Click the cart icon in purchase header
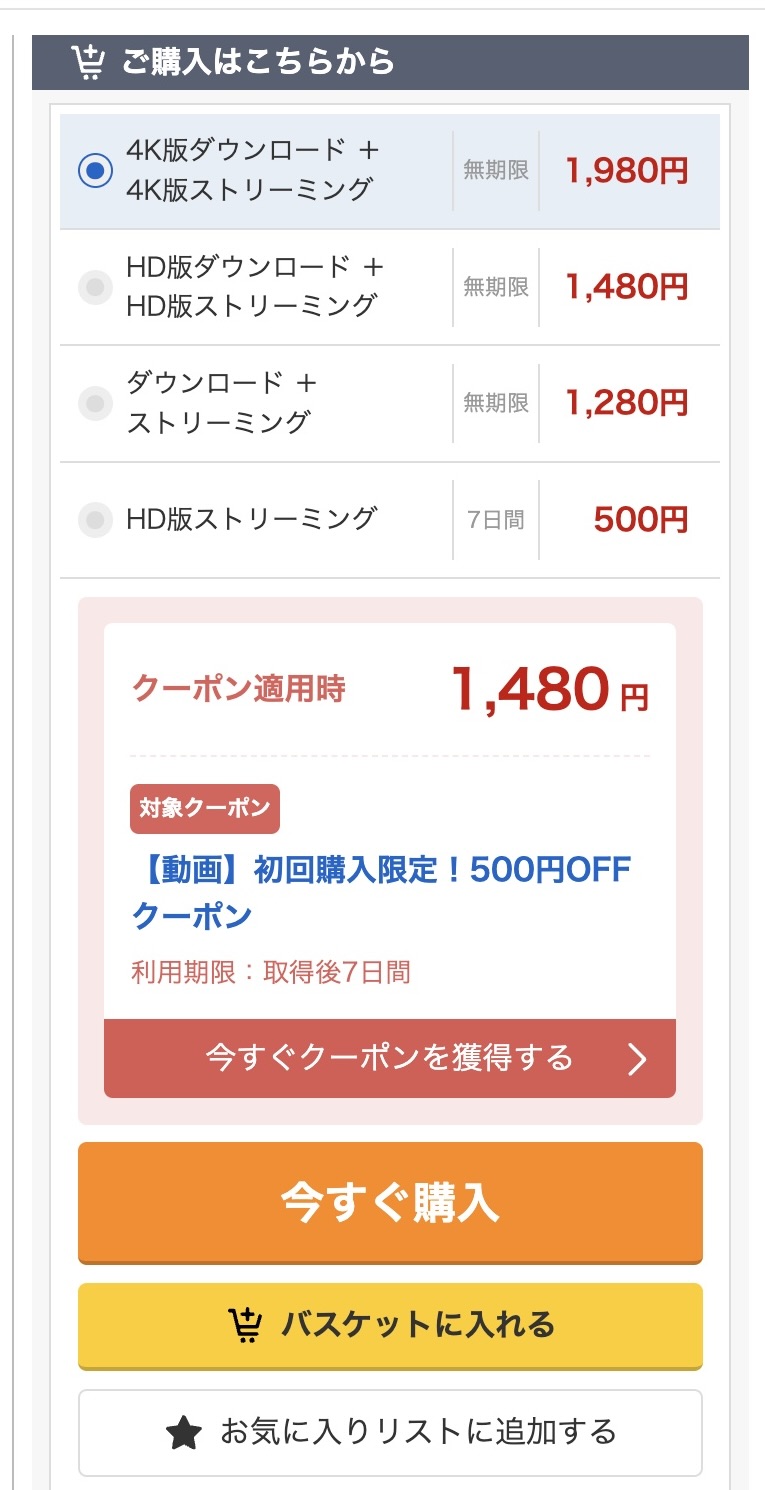 [x=88, y=62]
